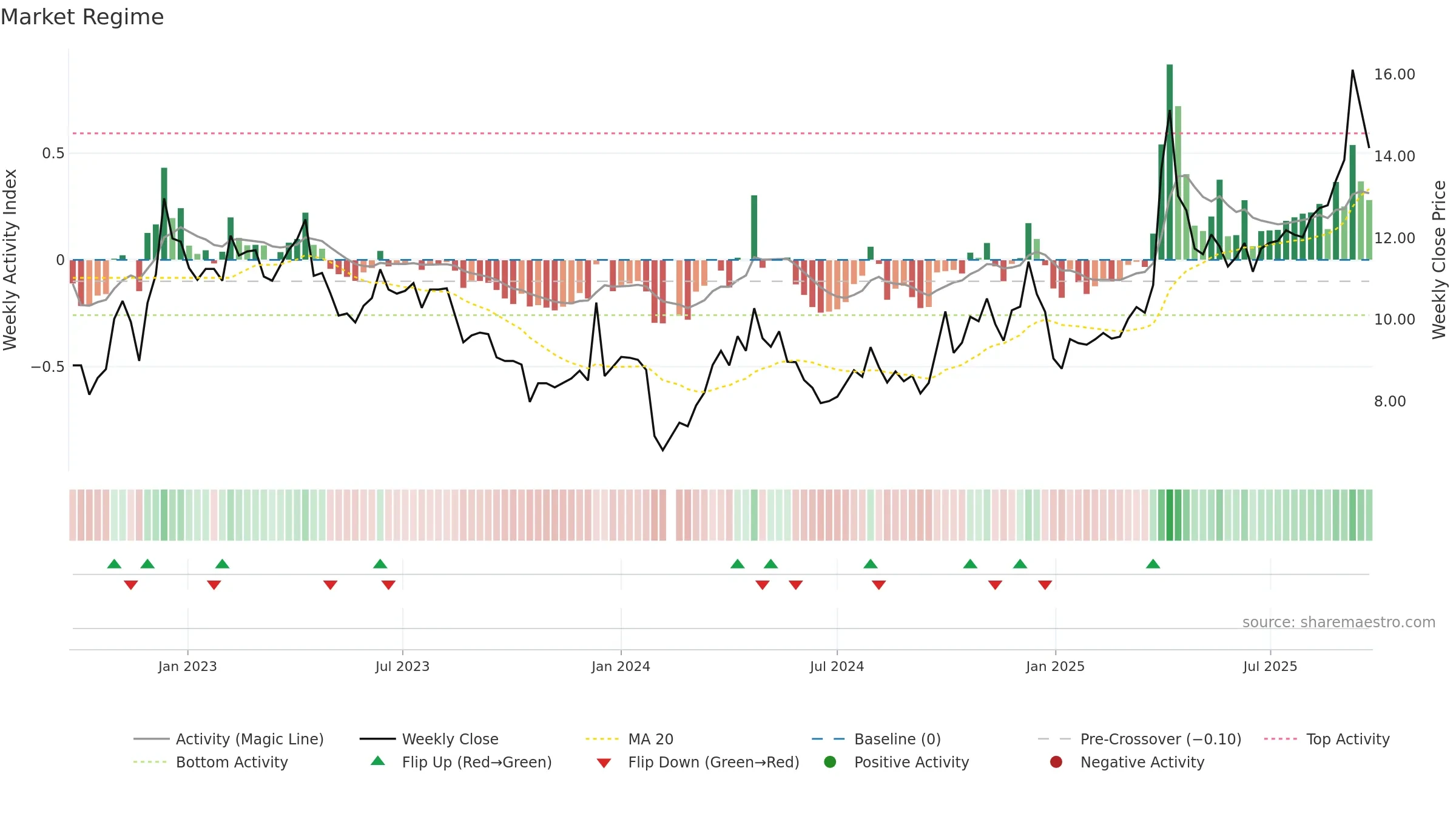Click the Market Regime chart title
Viewport: 1456px width, 819px height.
82,17
